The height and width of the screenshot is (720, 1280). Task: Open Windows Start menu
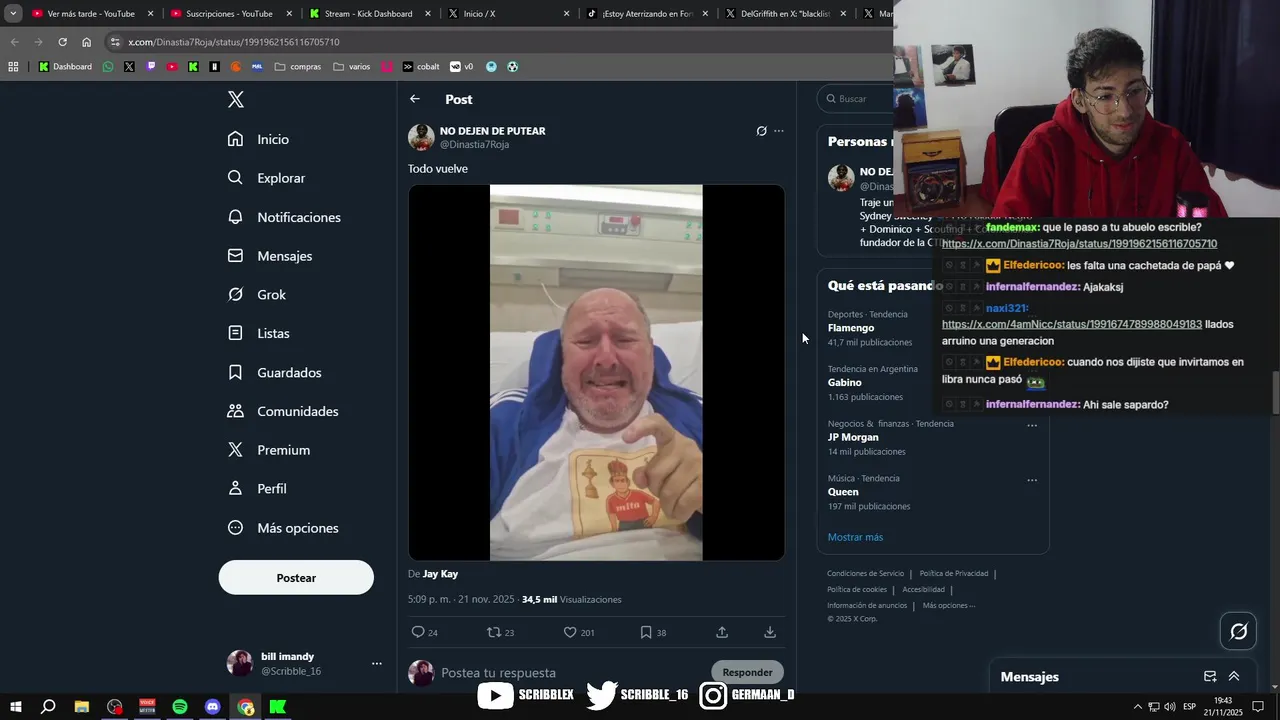(16, 707)
